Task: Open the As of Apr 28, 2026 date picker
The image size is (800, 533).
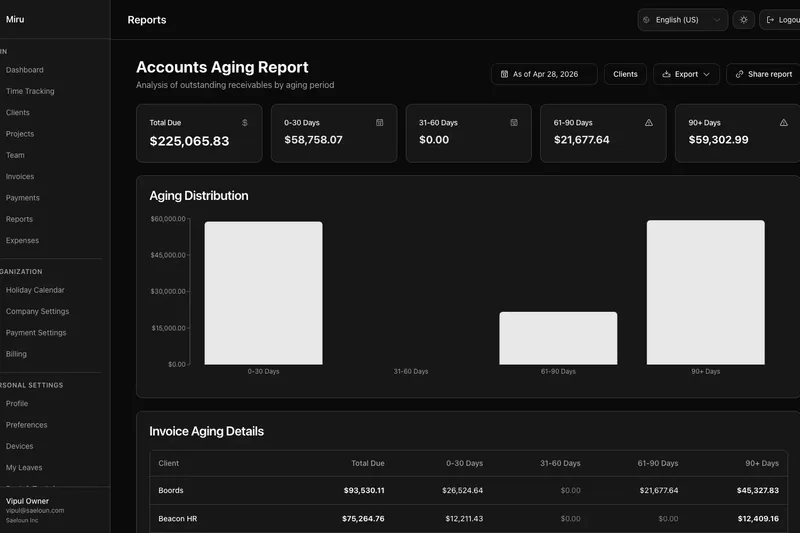Action: tap(544, 74)
